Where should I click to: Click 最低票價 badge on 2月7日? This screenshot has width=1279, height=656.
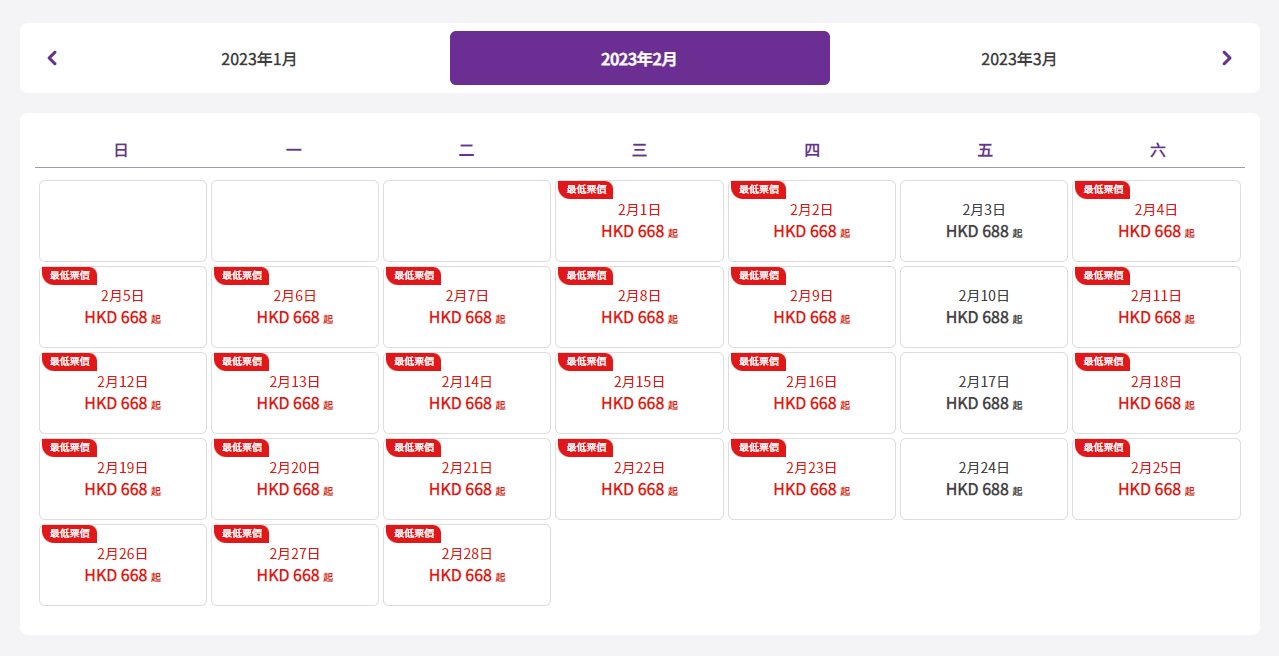413,275
